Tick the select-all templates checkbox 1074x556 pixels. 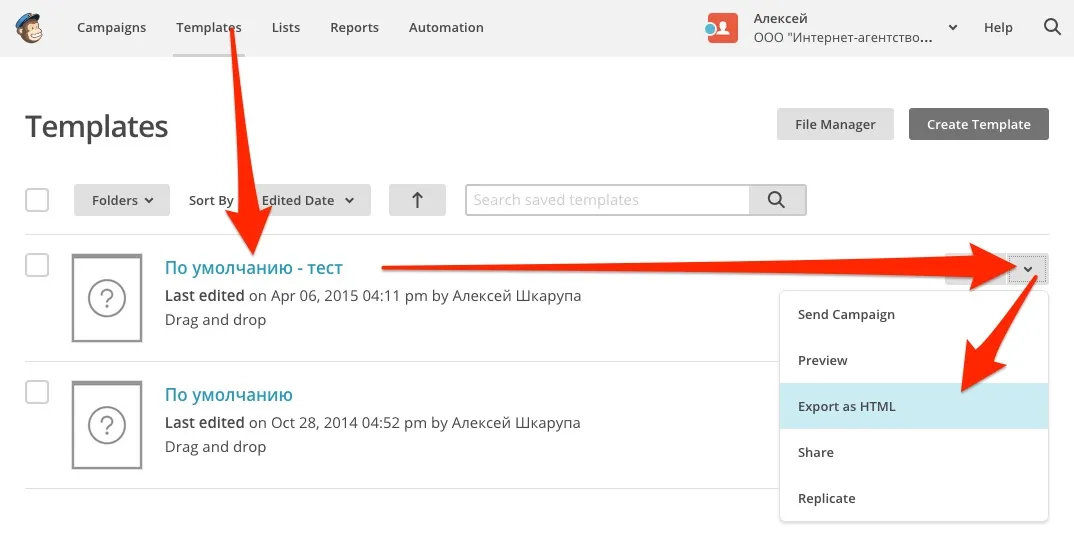(x=37, y=200)
